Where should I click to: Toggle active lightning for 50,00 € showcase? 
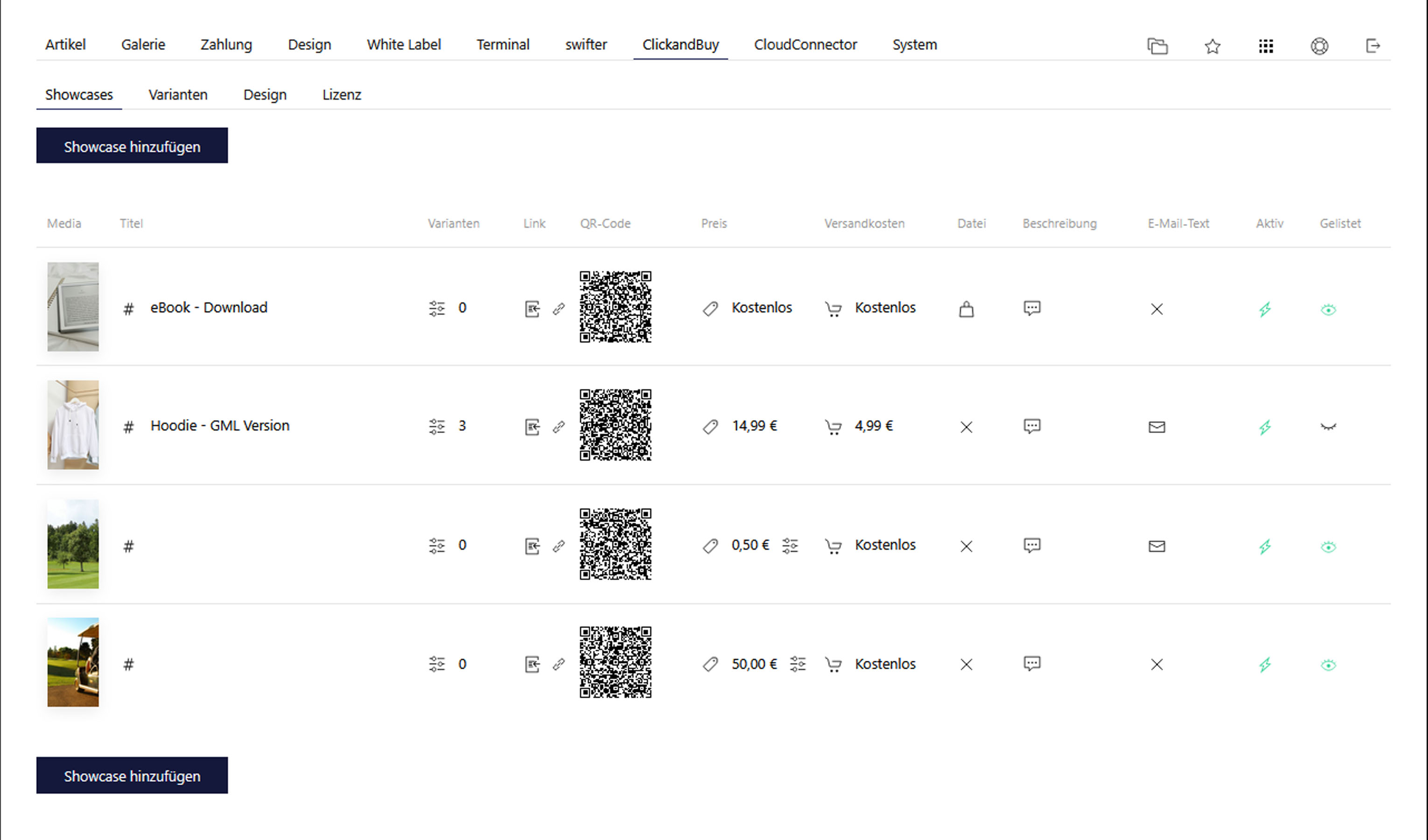(1265, 664)
